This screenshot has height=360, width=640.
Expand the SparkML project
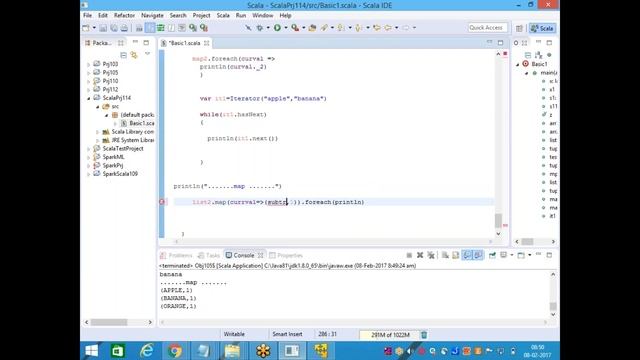click(x=89, y=158)
